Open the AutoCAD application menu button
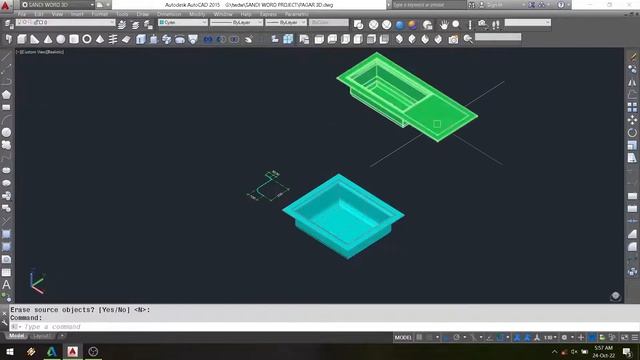Viewport: 640px width, 360px height. point(6,5)
